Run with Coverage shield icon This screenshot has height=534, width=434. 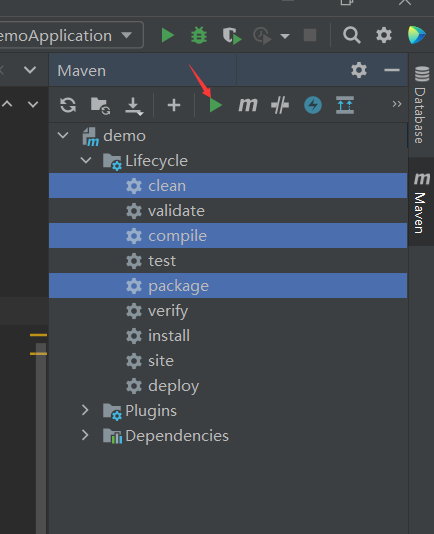(x=232, y=36)
